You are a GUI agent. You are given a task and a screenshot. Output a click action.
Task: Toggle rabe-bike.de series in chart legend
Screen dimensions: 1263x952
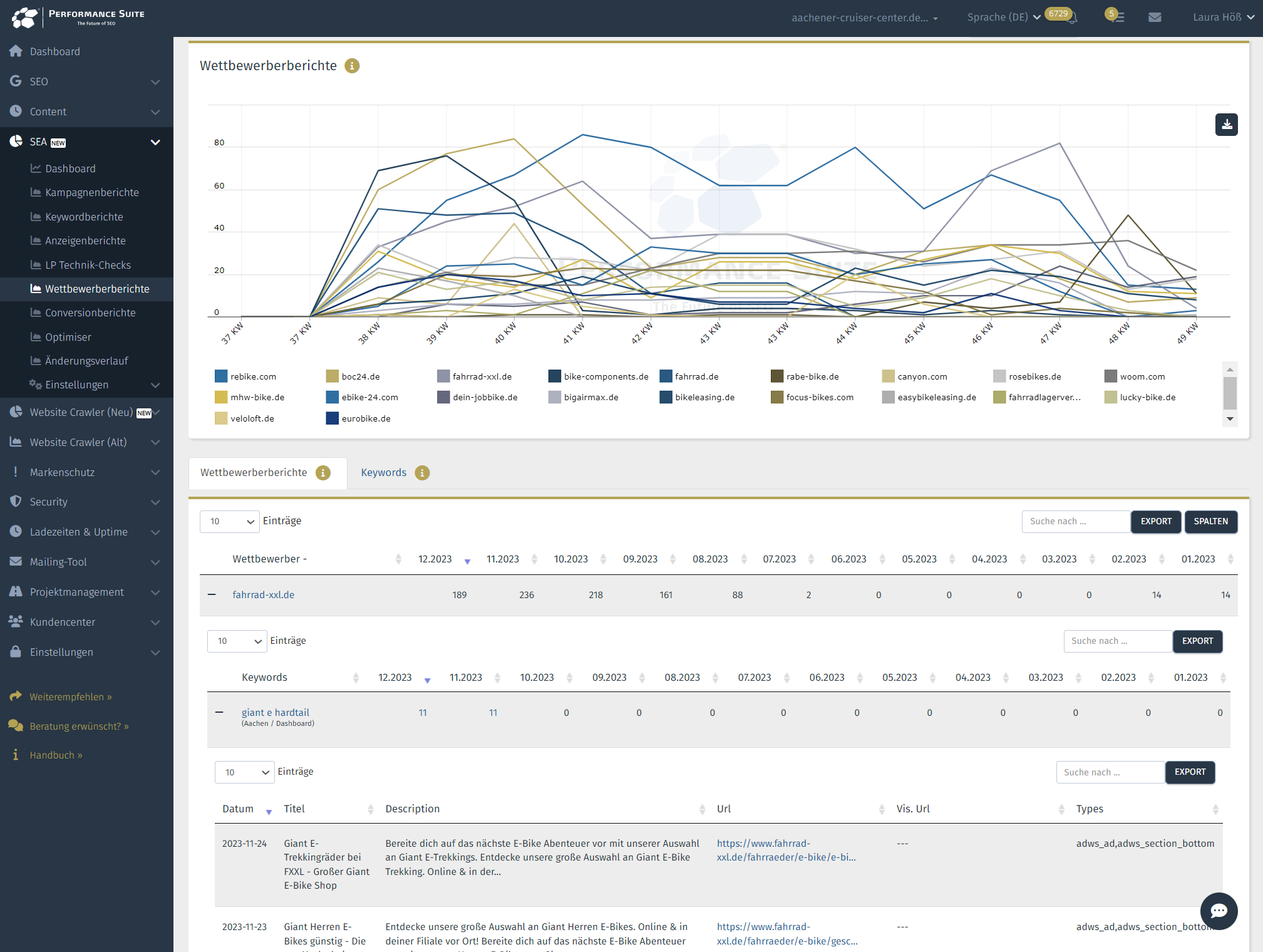(805, 376)
